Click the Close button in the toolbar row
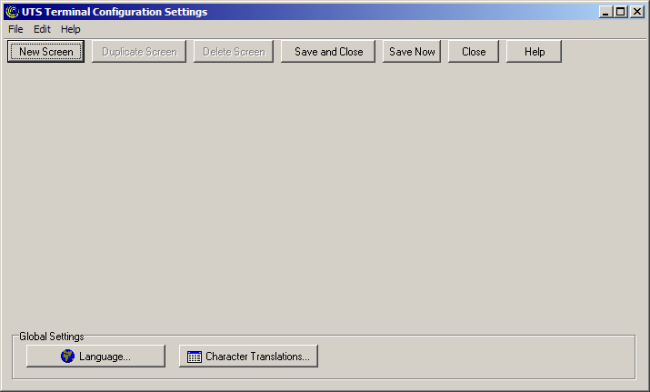The height and width of the screenshot is (392, 650). pos(473,52)
